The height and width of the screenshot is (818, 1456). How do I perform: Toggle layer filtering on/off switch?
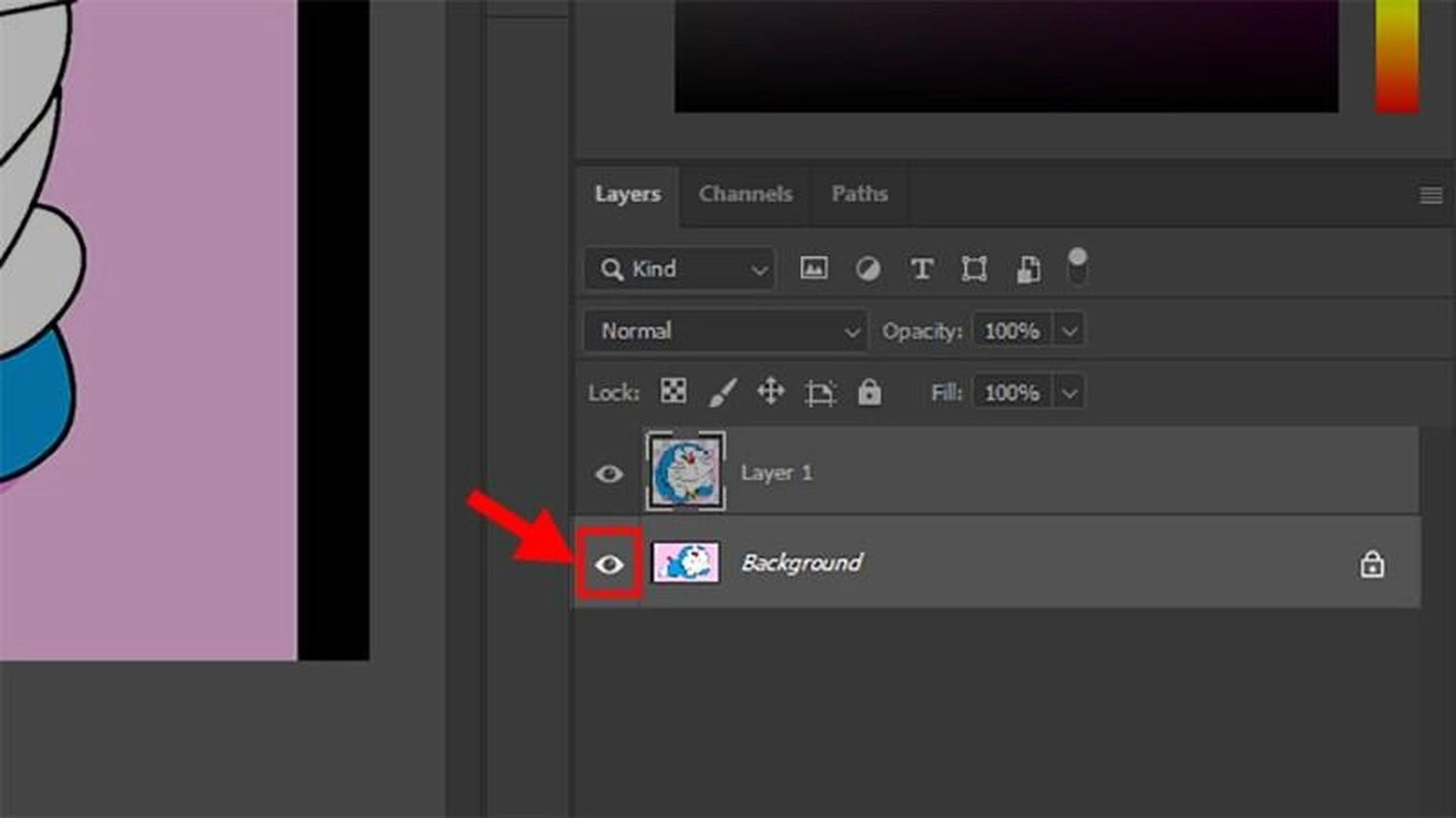point(1076,267)
